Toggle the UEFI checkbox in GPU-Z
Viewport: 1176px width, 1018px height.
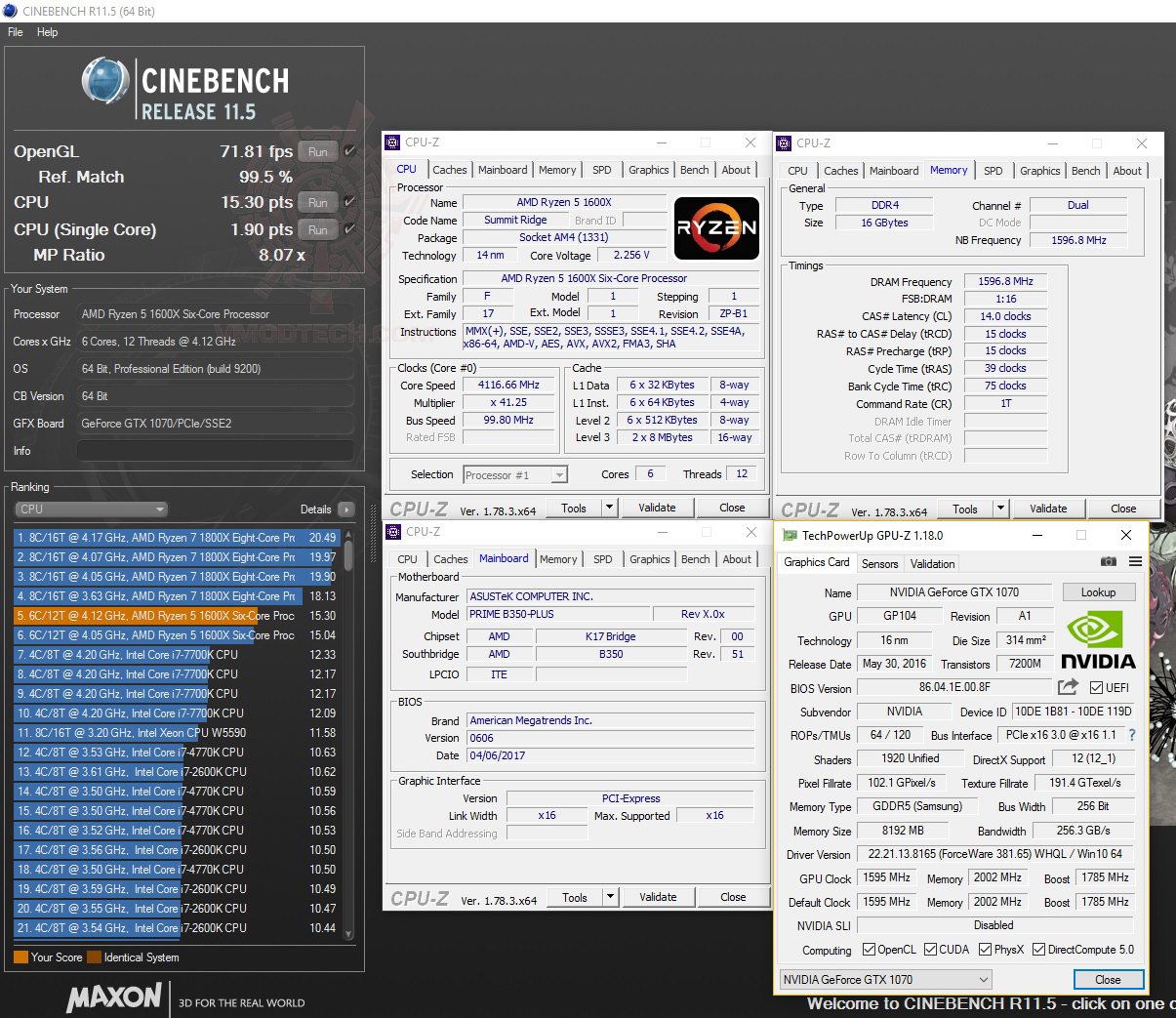(1097, 688)
